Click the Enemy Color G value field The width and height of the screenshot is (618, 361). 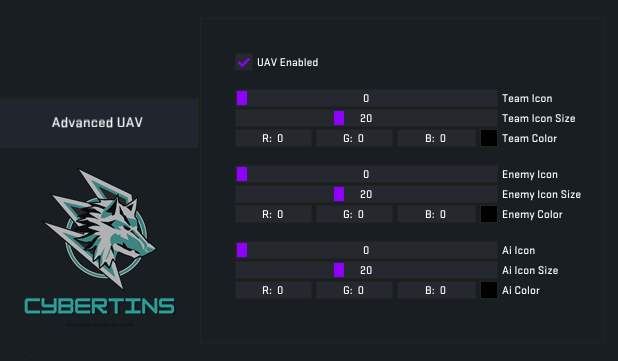coord(354,214)
